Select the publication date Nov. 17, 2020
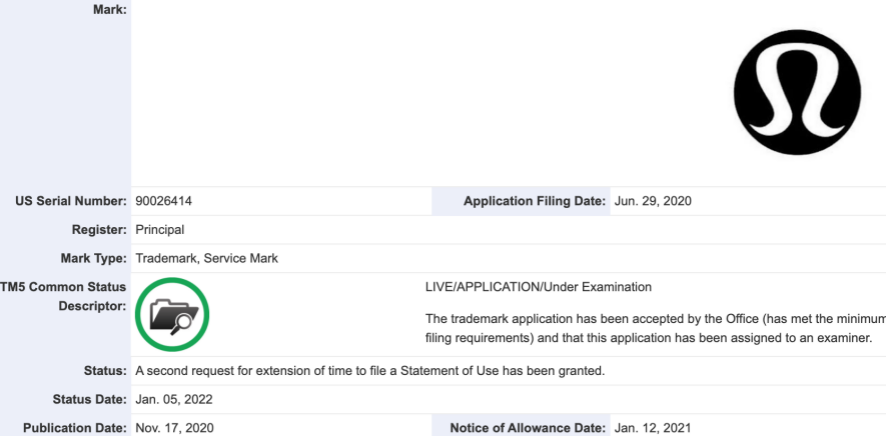 [175, 428]
